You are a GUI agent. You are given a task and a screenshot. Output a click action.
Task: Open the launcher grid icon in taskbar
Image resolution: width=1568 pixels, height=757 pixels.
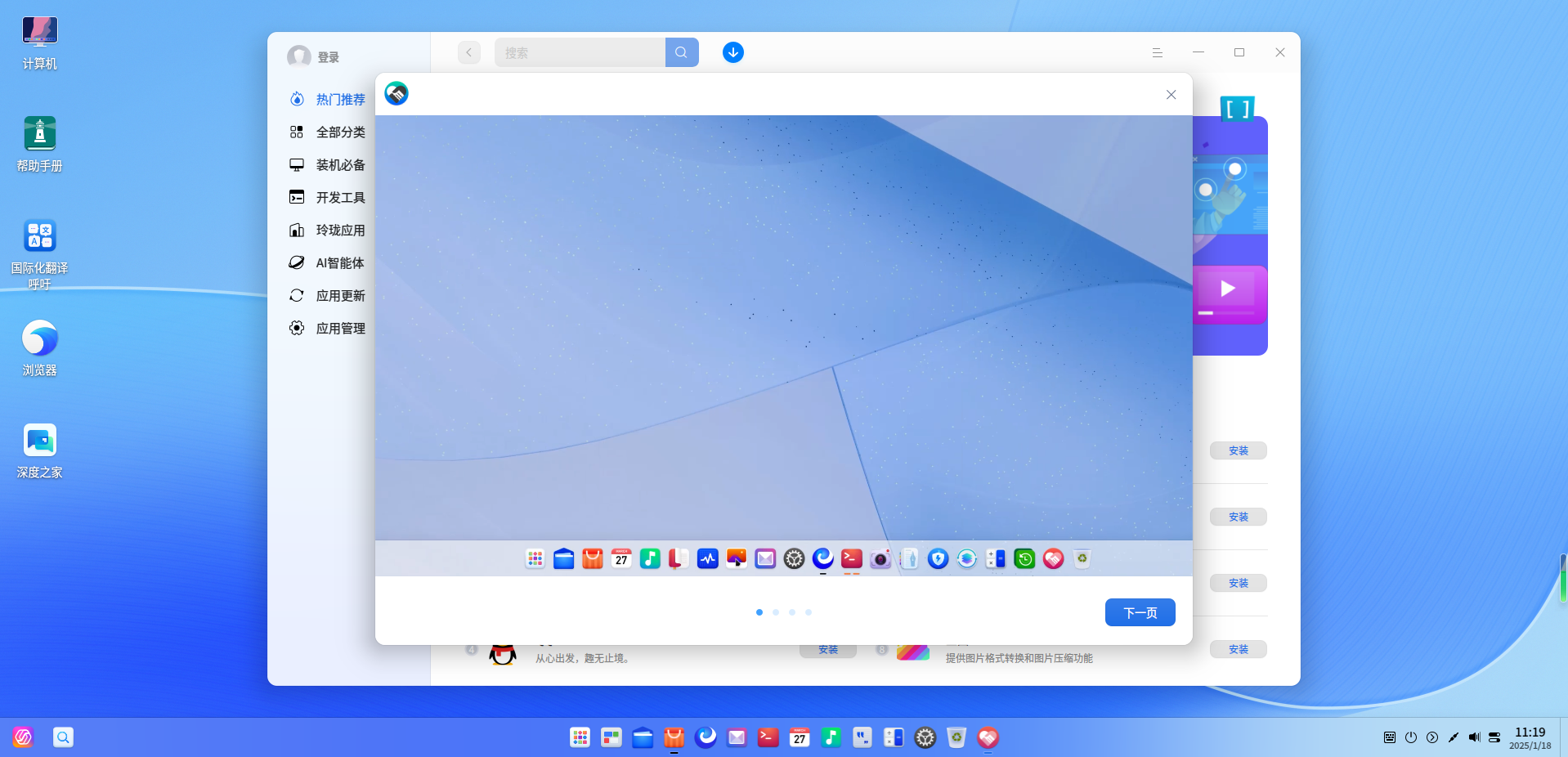(x=580, y=737)
